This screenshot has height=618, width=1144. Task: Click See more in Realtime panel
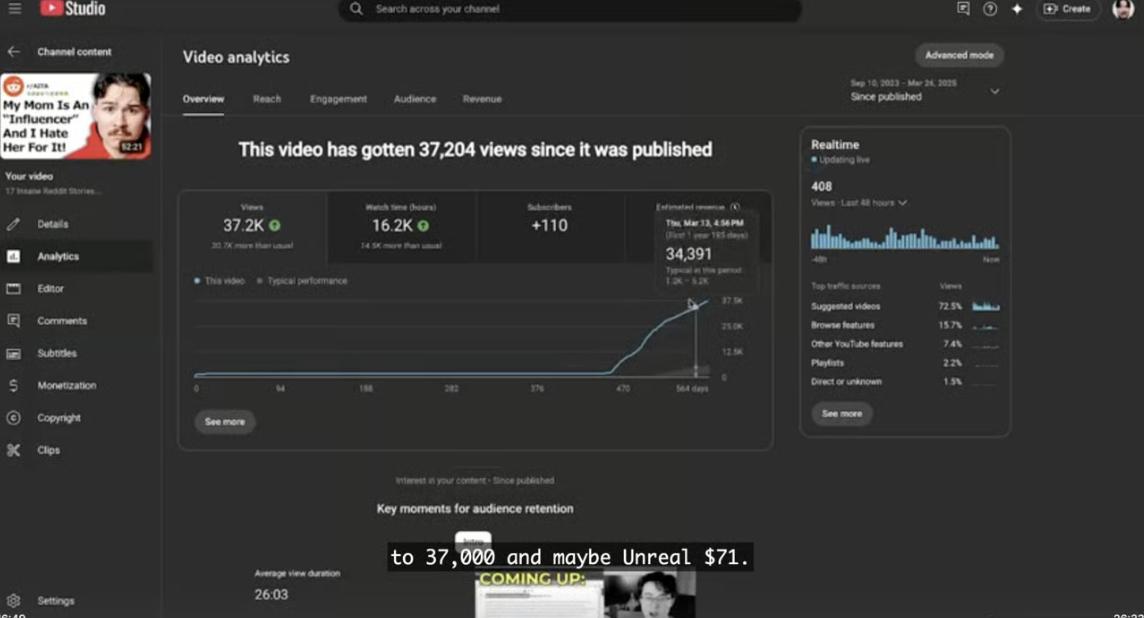[x=842, y=414]
